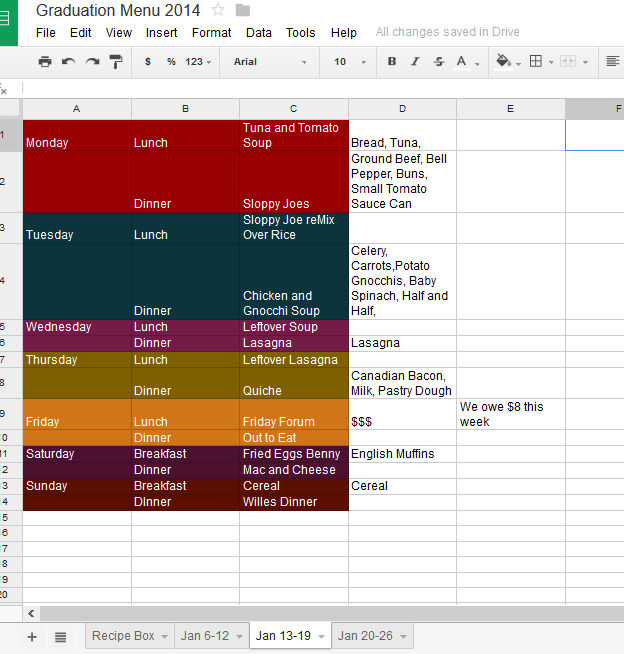
Task: Open the Edit menu
Action: 81,33
